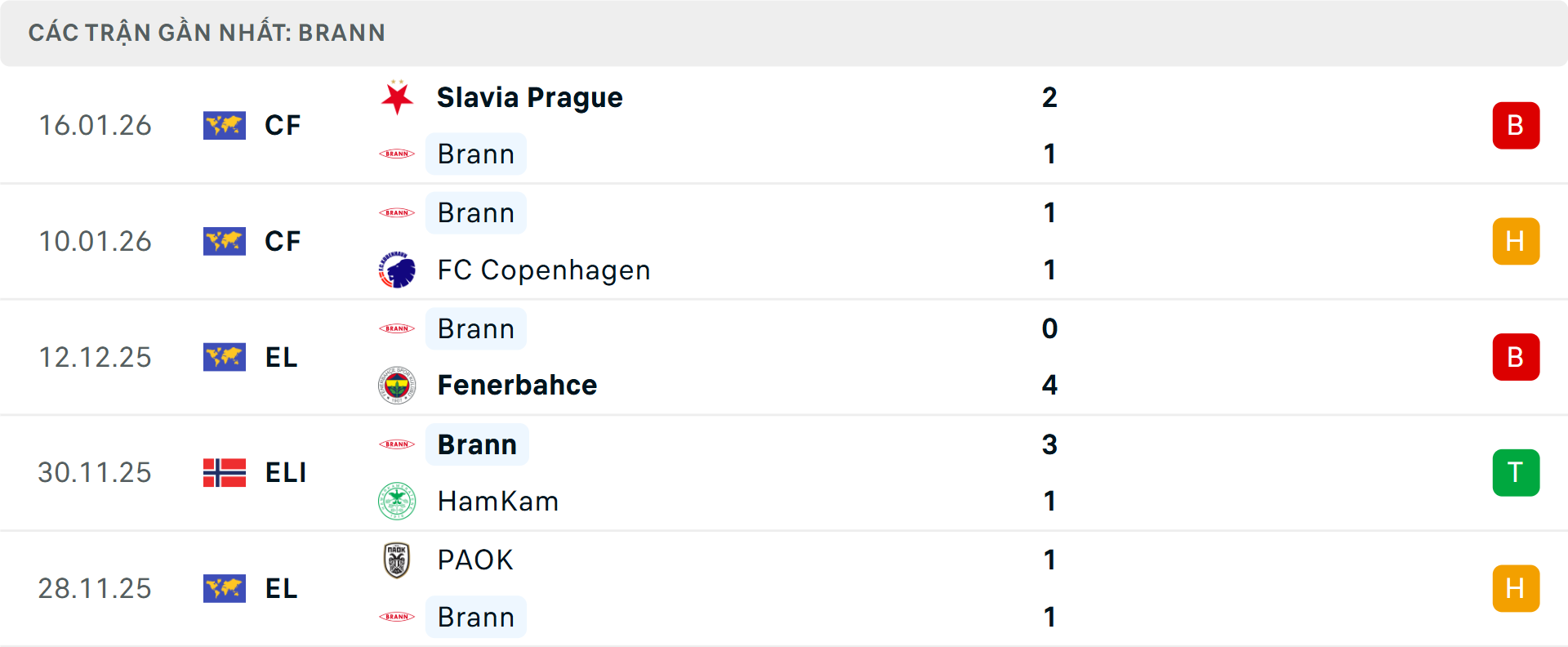Open the FC Copenhagen team link
This screenshot has width=1568, height=647.
[x=544, y=270]
